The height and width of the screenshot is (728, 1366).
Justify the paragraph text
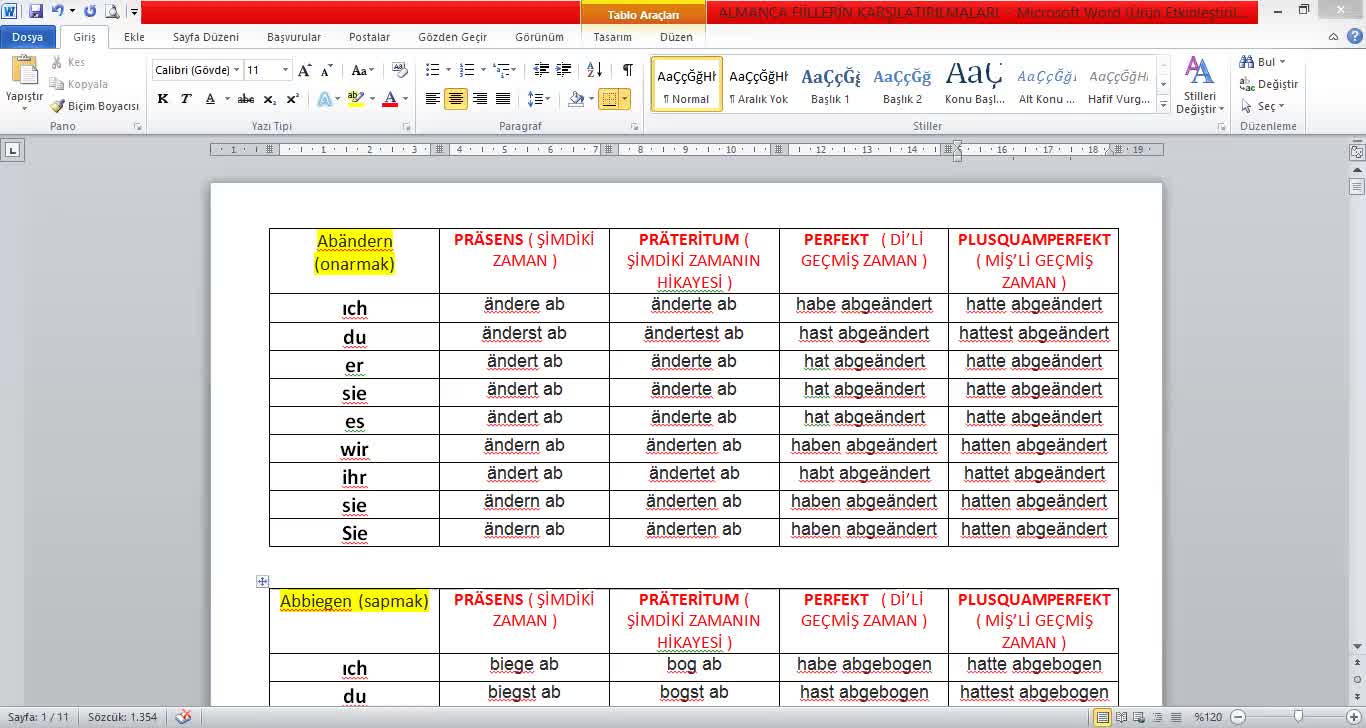[x=503, y=99]
